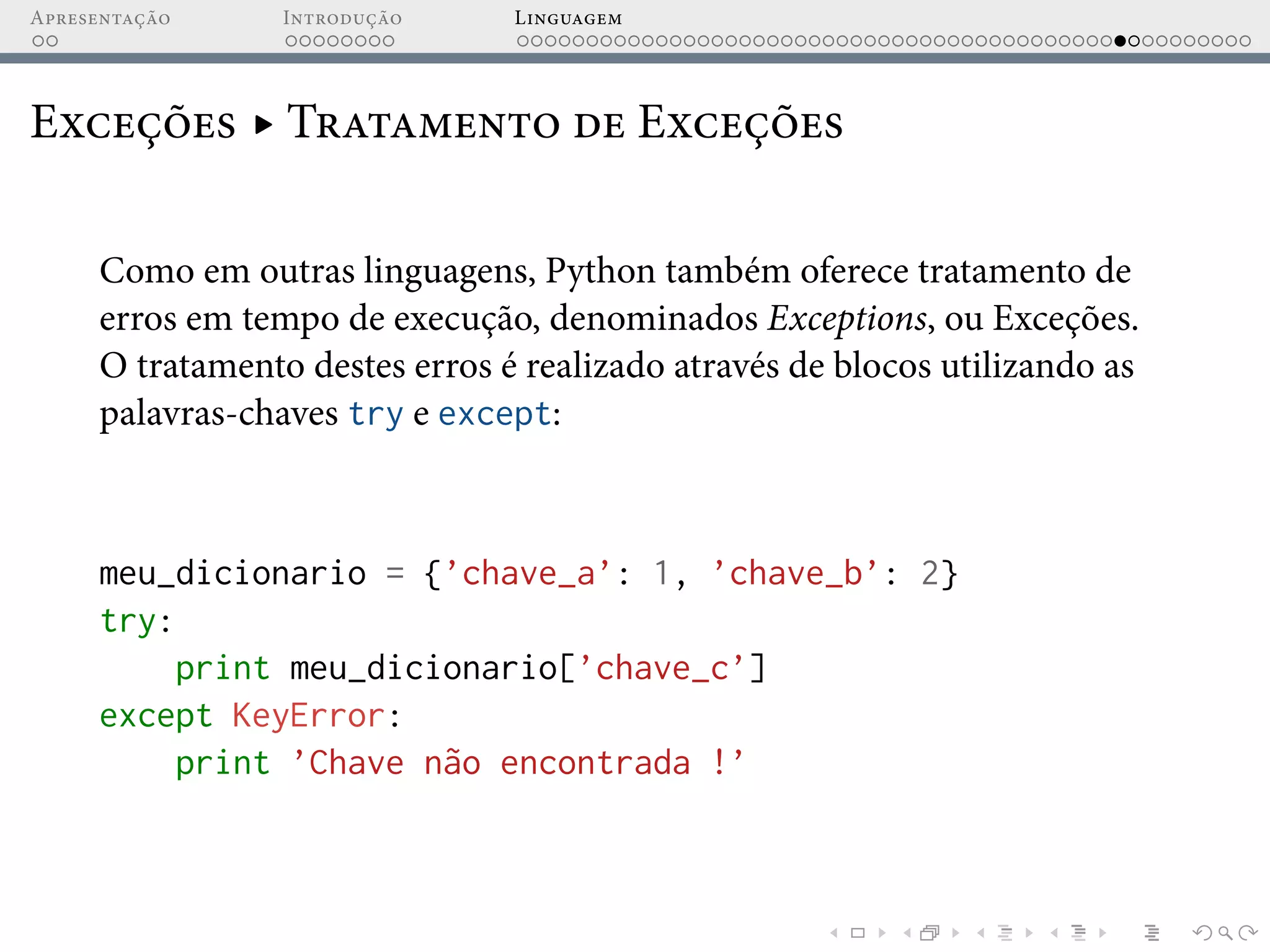The image size is (1270, 952).
Task: Click the red 'chave_c' string in code
Action: pyautogui.click(x=662, y=668)
